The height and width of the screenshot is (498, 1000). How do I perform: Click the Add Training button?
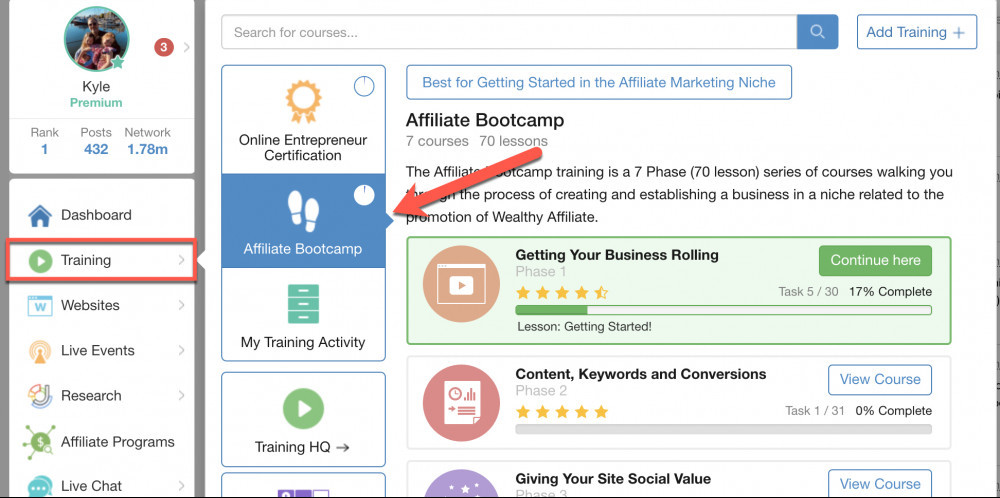[916, 32]
